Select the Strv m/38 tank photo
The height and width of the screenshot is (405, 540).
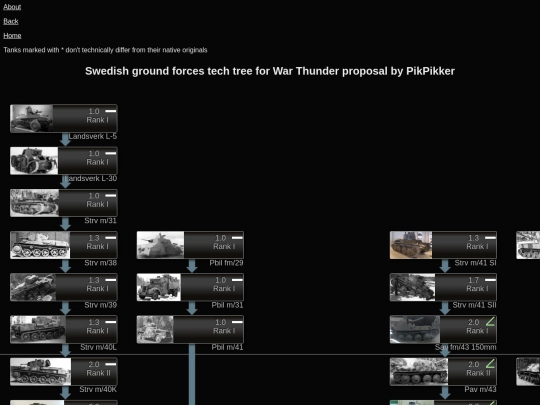coord(40,245)
